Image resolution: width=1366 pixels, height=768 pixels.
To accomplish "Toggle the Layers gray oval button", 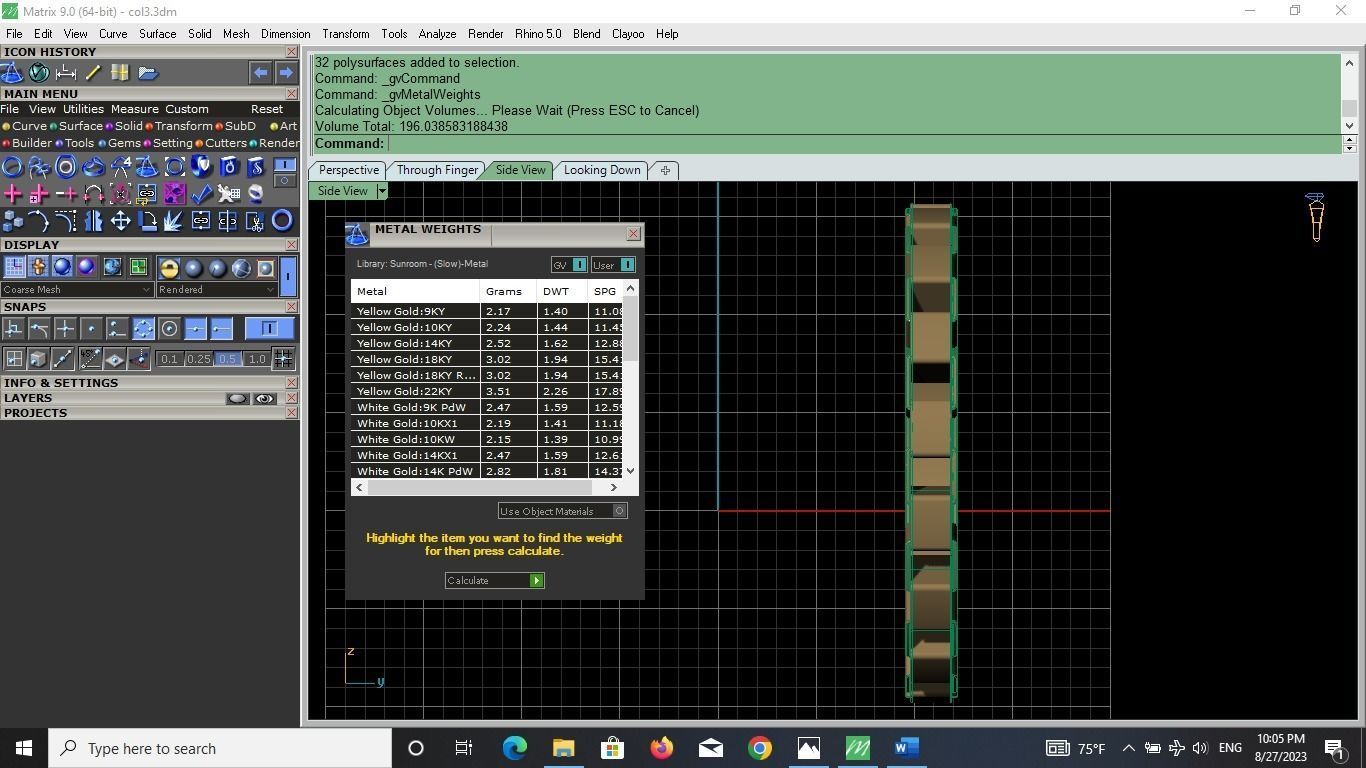I will 237,398.
